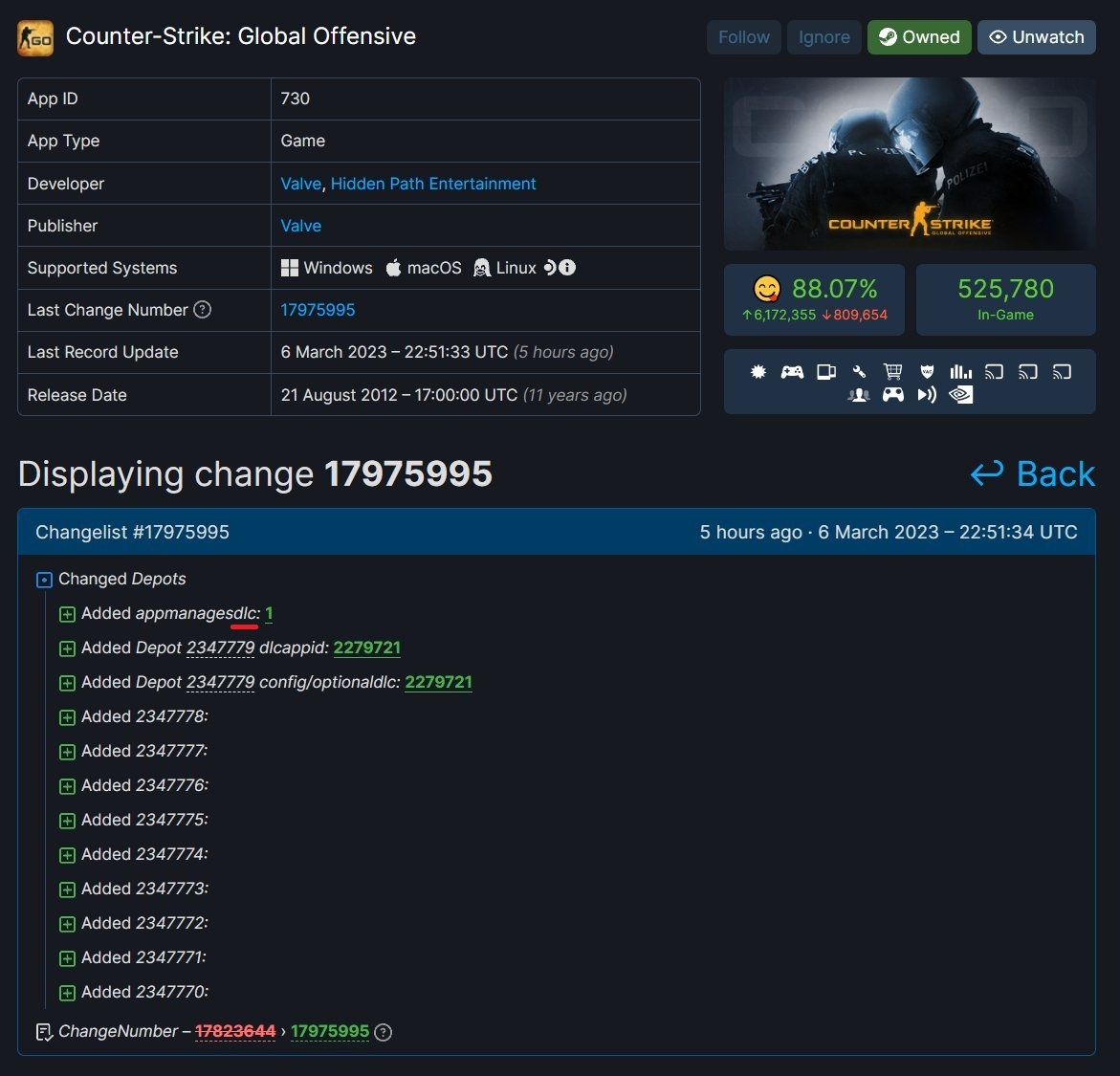Click the plus icon beside Added 2347770

pyautogui.click(x=67, y=993)
